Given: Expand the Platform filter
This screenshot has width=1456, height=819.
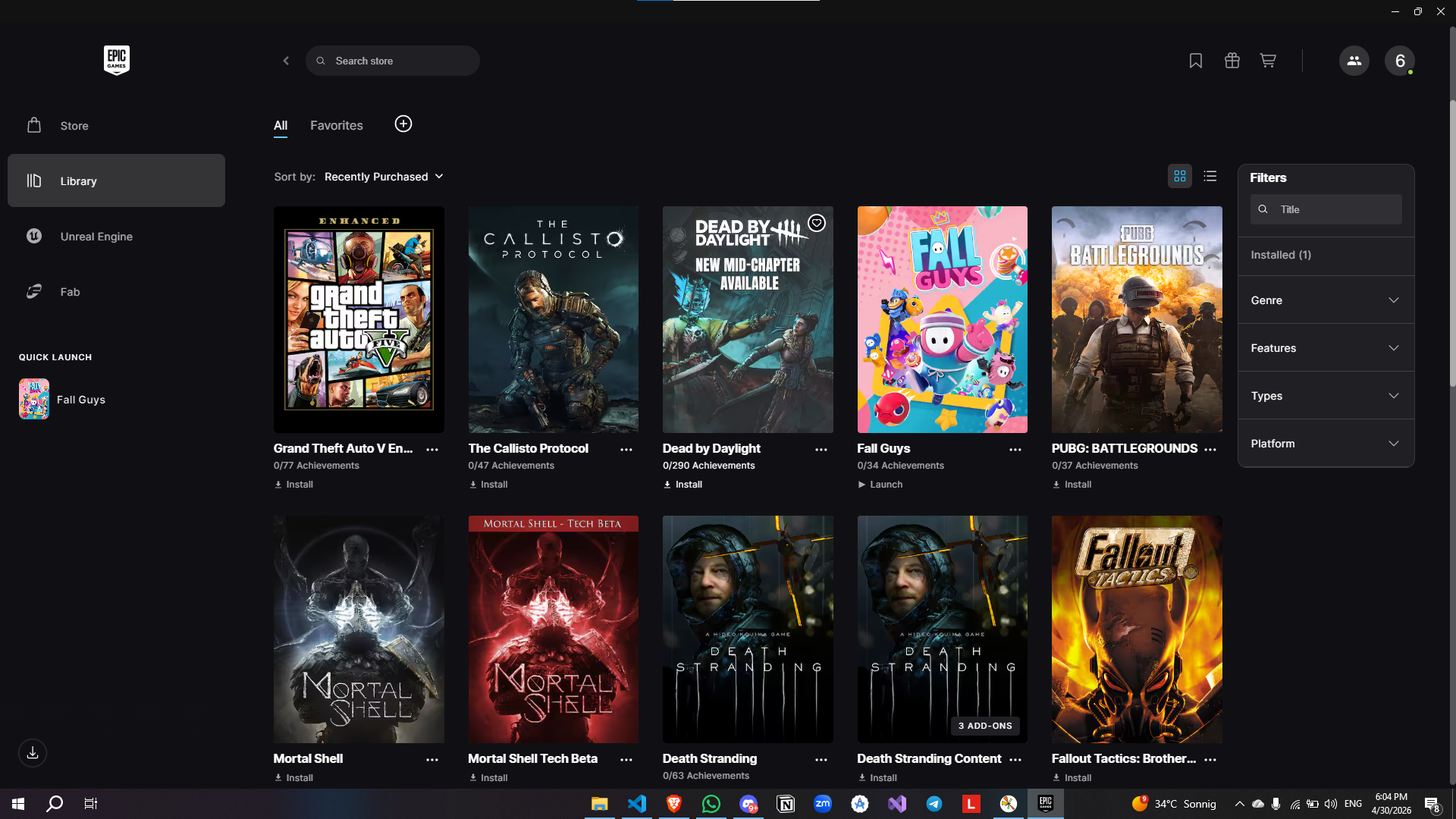Looking at the screenshot, I should tap(1326, 444).
